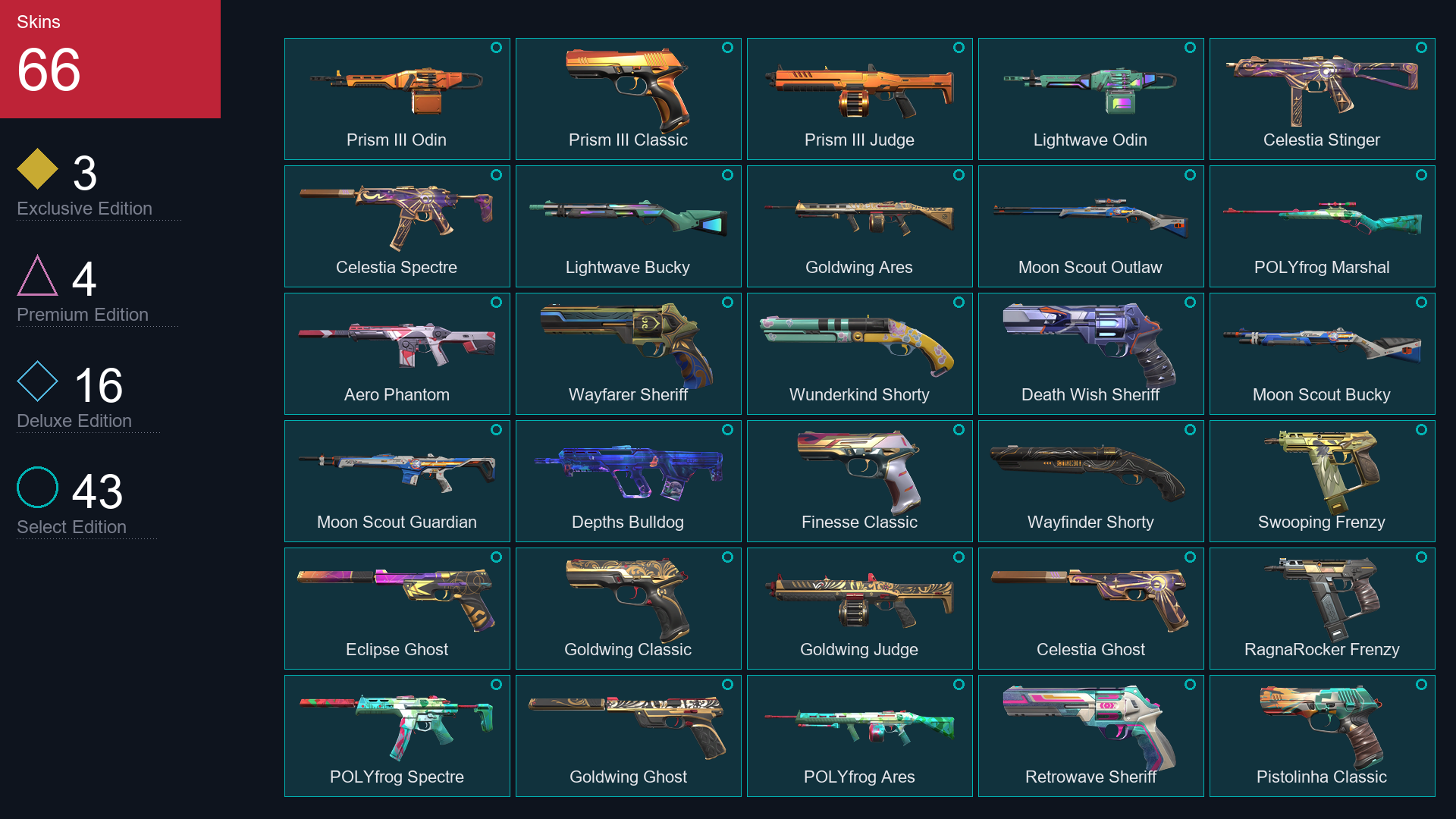Click the teal Select Edition circle icon

click(x=38, y=488)
